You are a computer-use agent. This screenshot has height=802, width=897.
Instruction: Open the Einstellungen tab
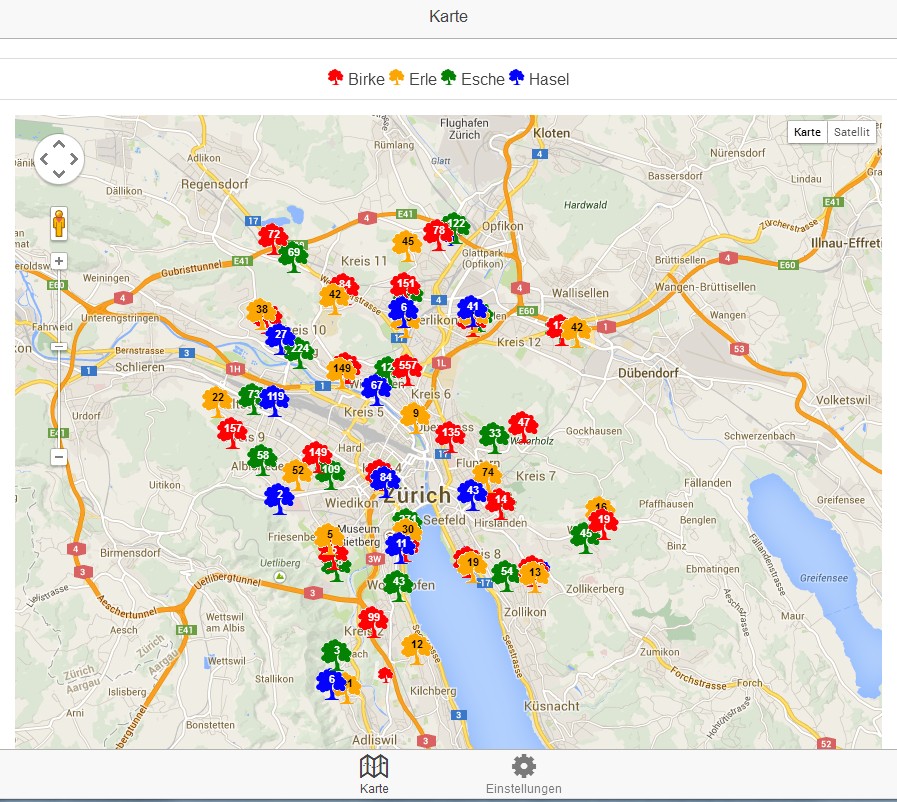point(523,775)
